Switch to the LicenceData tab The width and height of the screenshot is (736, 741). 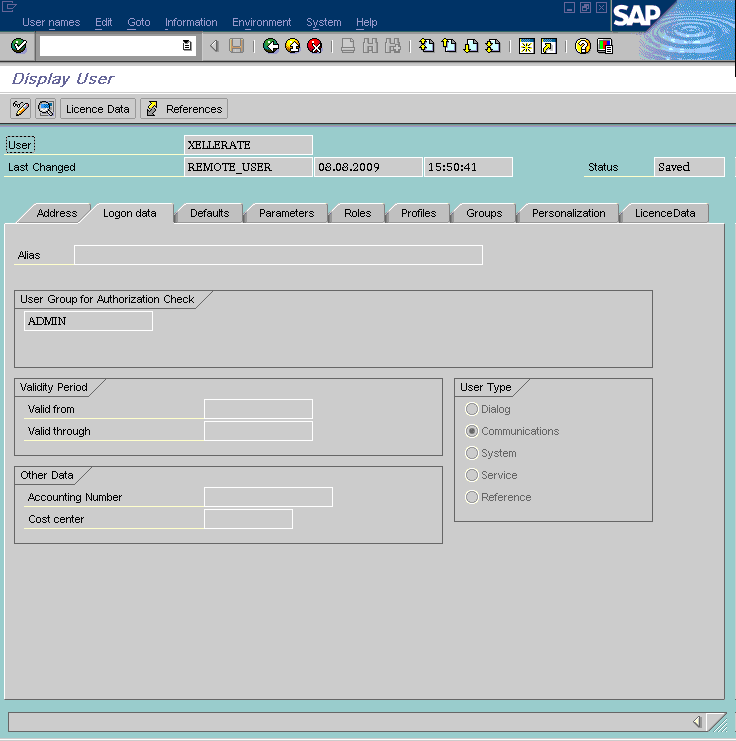coord(665,213)
